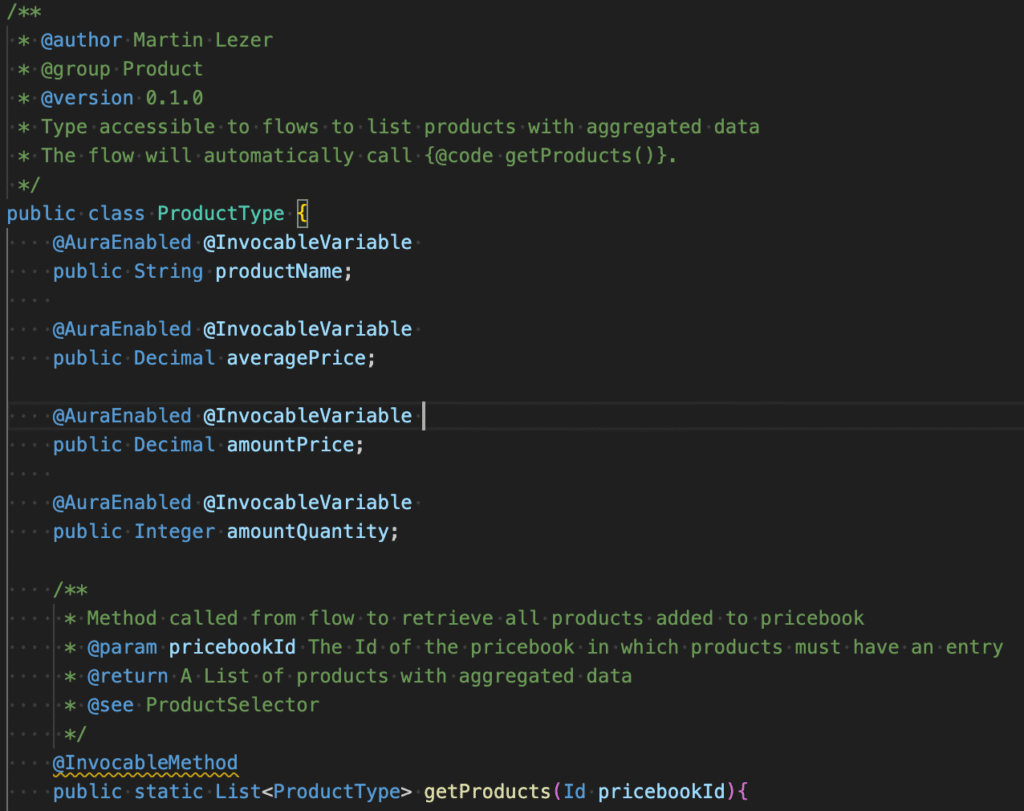Click the ProductType class name in the declaration
This screenshot has width=1024, height=811.
220,213
